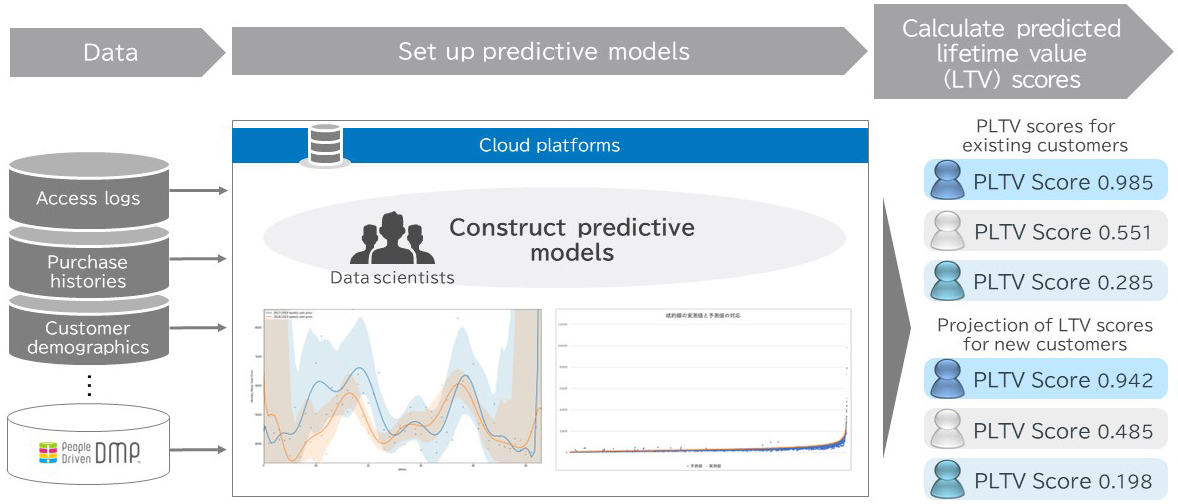1178x504 pixels.
Task: Open the weekly sales line chart thumbnail
Action: pos(402,388)
